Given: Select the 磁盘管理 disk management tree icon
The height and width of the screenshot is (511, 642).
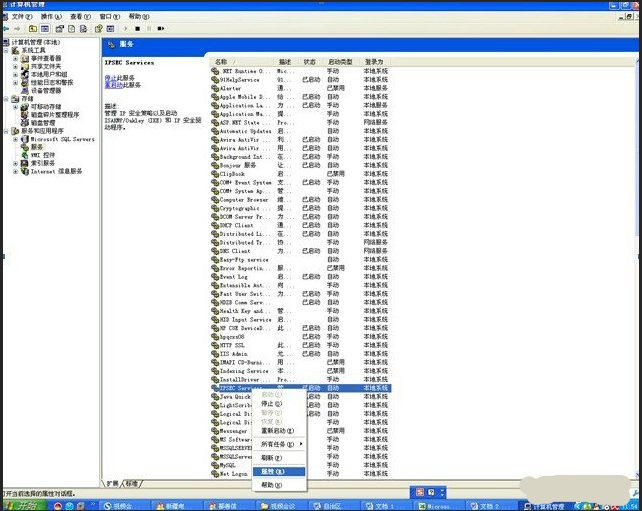Looking at the screenshot, I should pyautogui.click(x=25, y=123).
